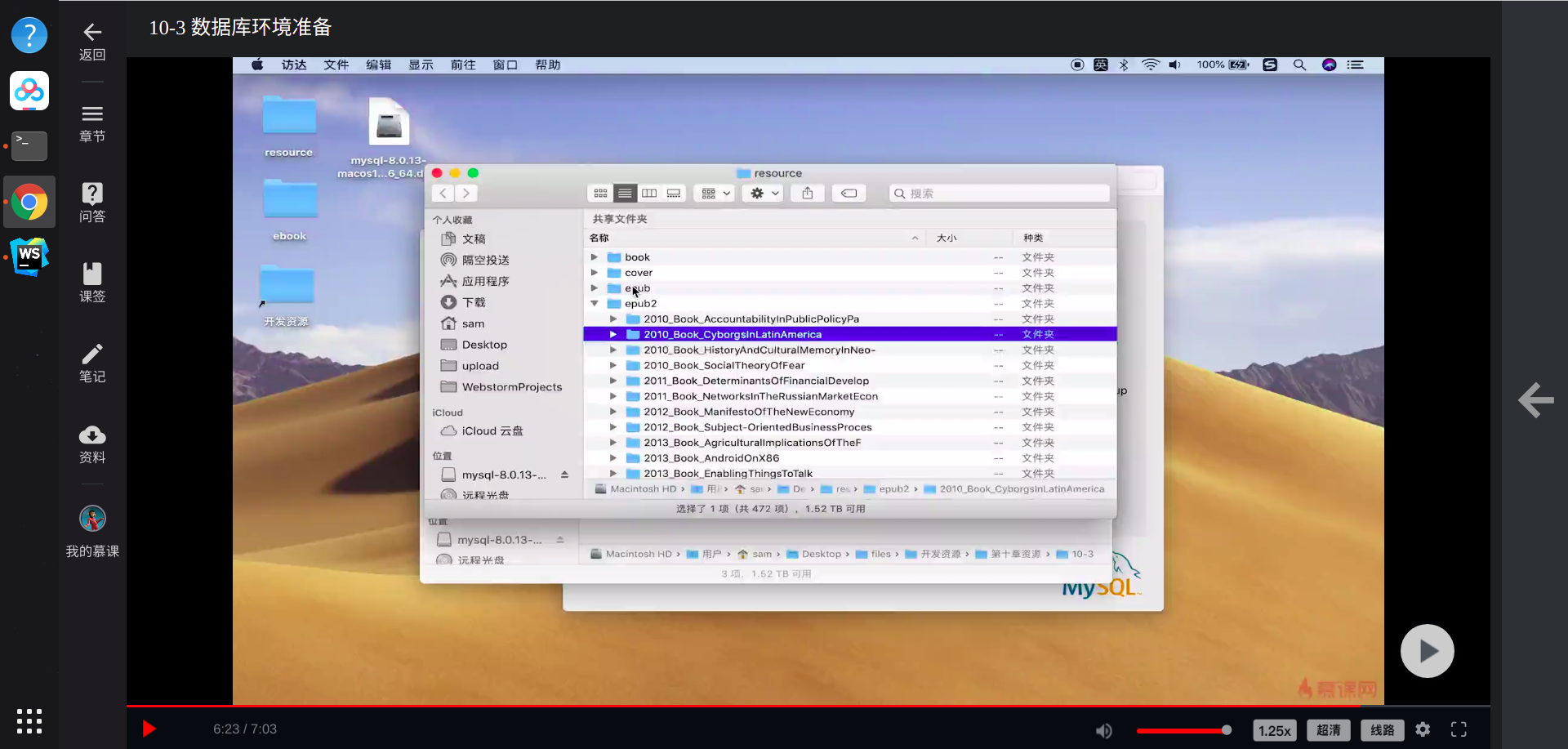Click the Finder share button

tap(808, 194)
